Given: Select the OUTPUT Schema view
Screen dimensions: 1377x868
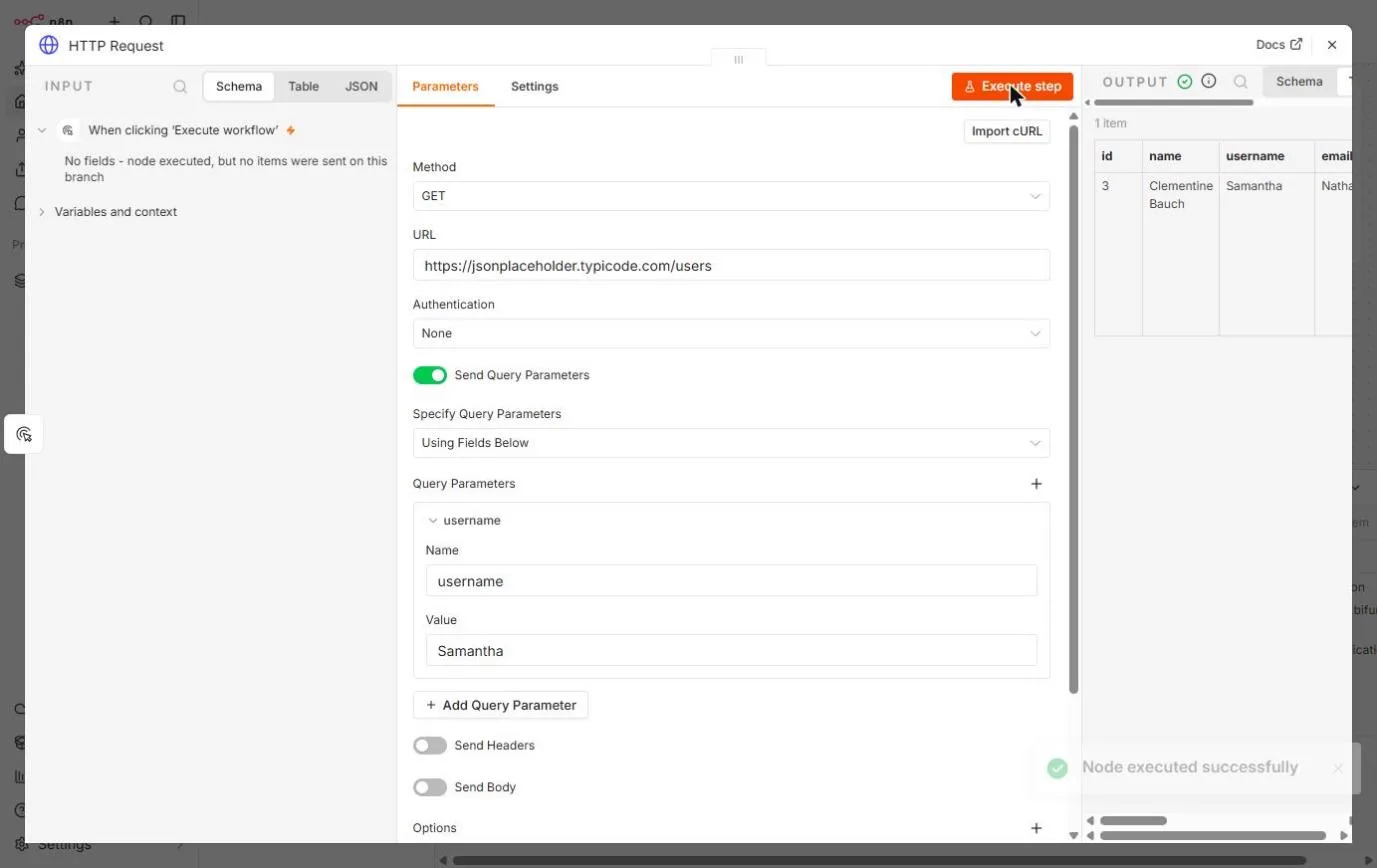Looking at the screenshot, I should click(x=1299, y=82).
